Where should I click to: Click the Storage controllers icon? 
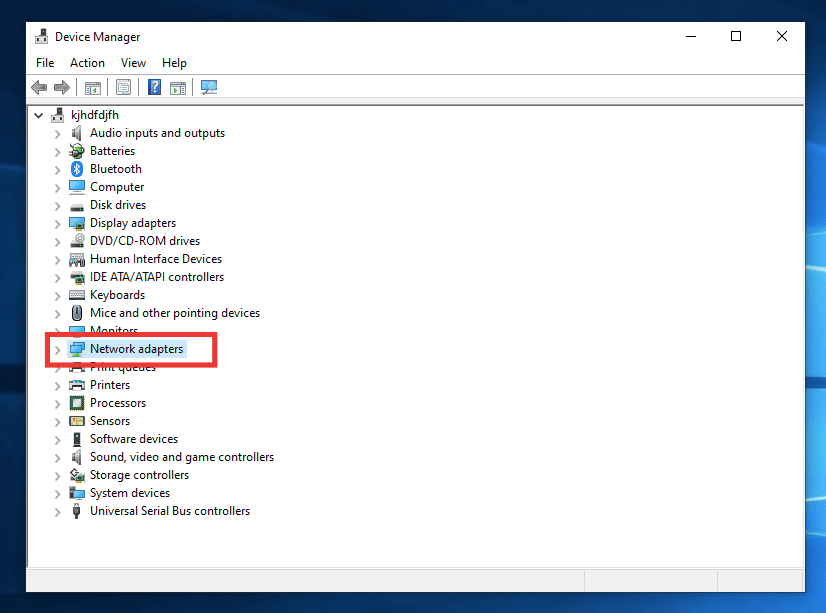pyautogui.click(x=77, y=476)
